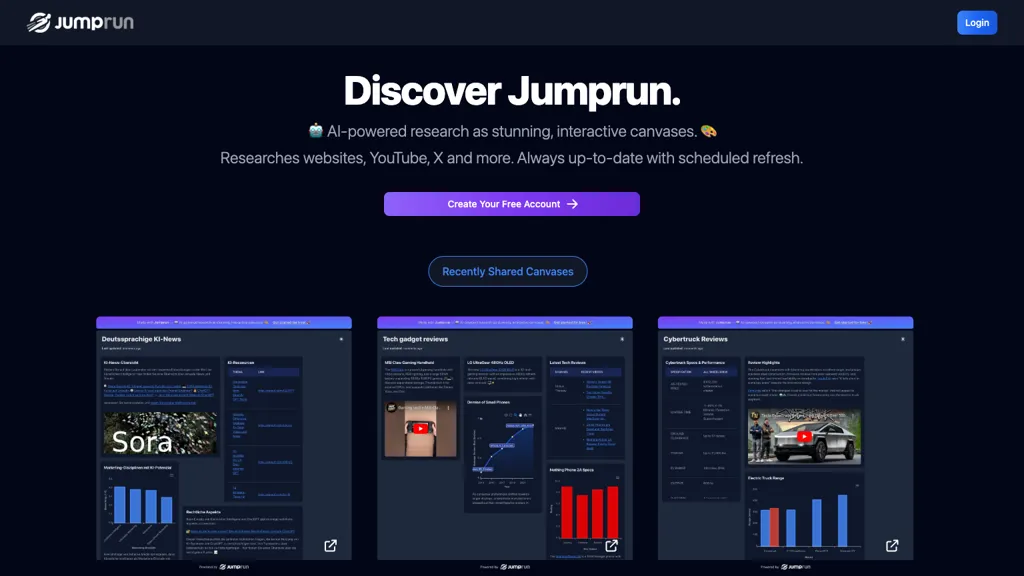Click the small icon beside Cybertruck Reviews title
The height and width of the screenshot is (576, 1024).
[903, 339]
